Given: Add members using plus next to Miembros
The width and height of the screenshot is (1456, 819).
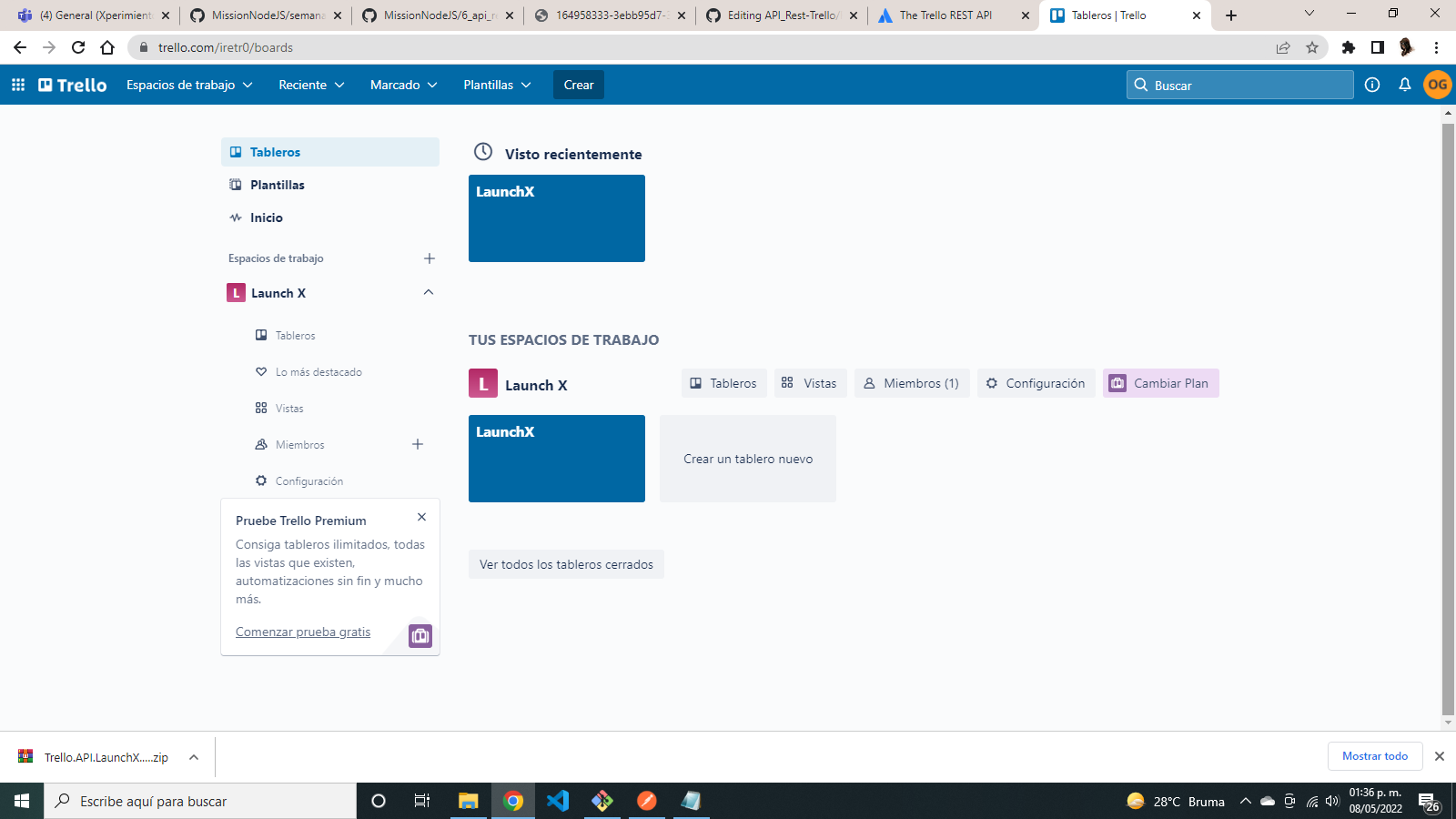Looking at the screenshot, I should click(418, 444).
